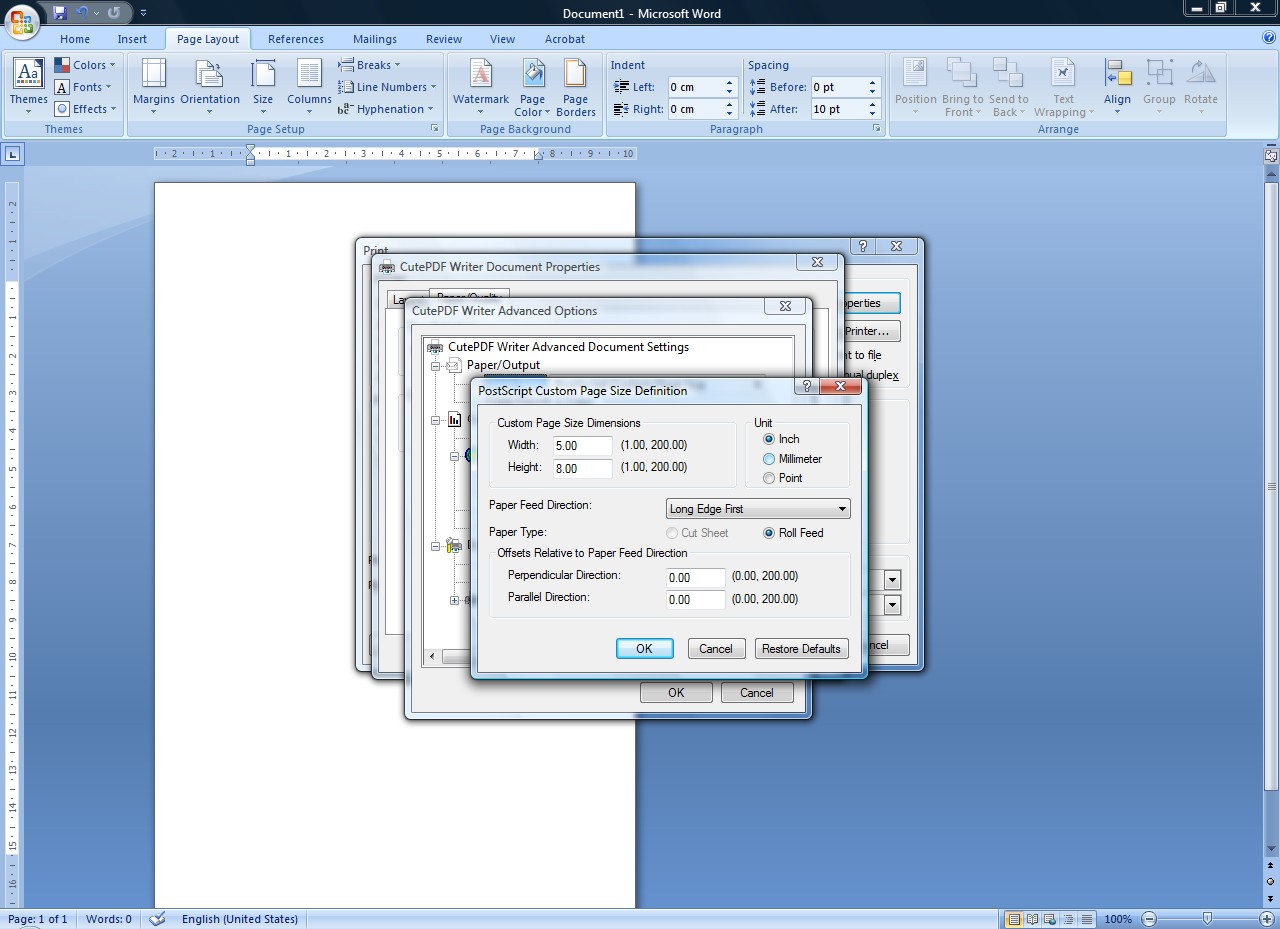Open the Columns options

coord(309,88)
